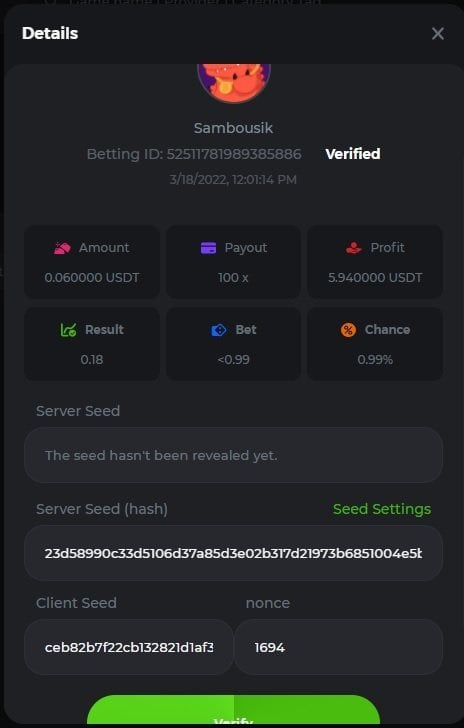Screen dimensions: 464x728
Task: Click the green Result chart icon
Action: 69,330
